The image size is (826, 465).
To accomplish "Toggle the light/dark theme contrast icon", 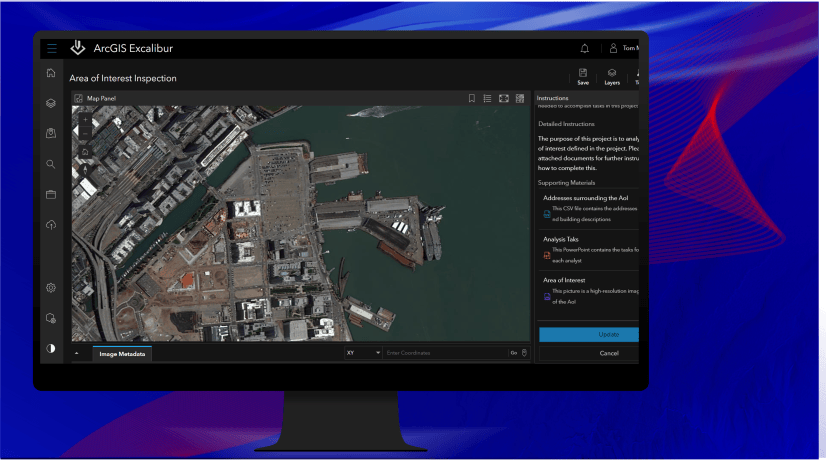I will [x=51, y=349].
